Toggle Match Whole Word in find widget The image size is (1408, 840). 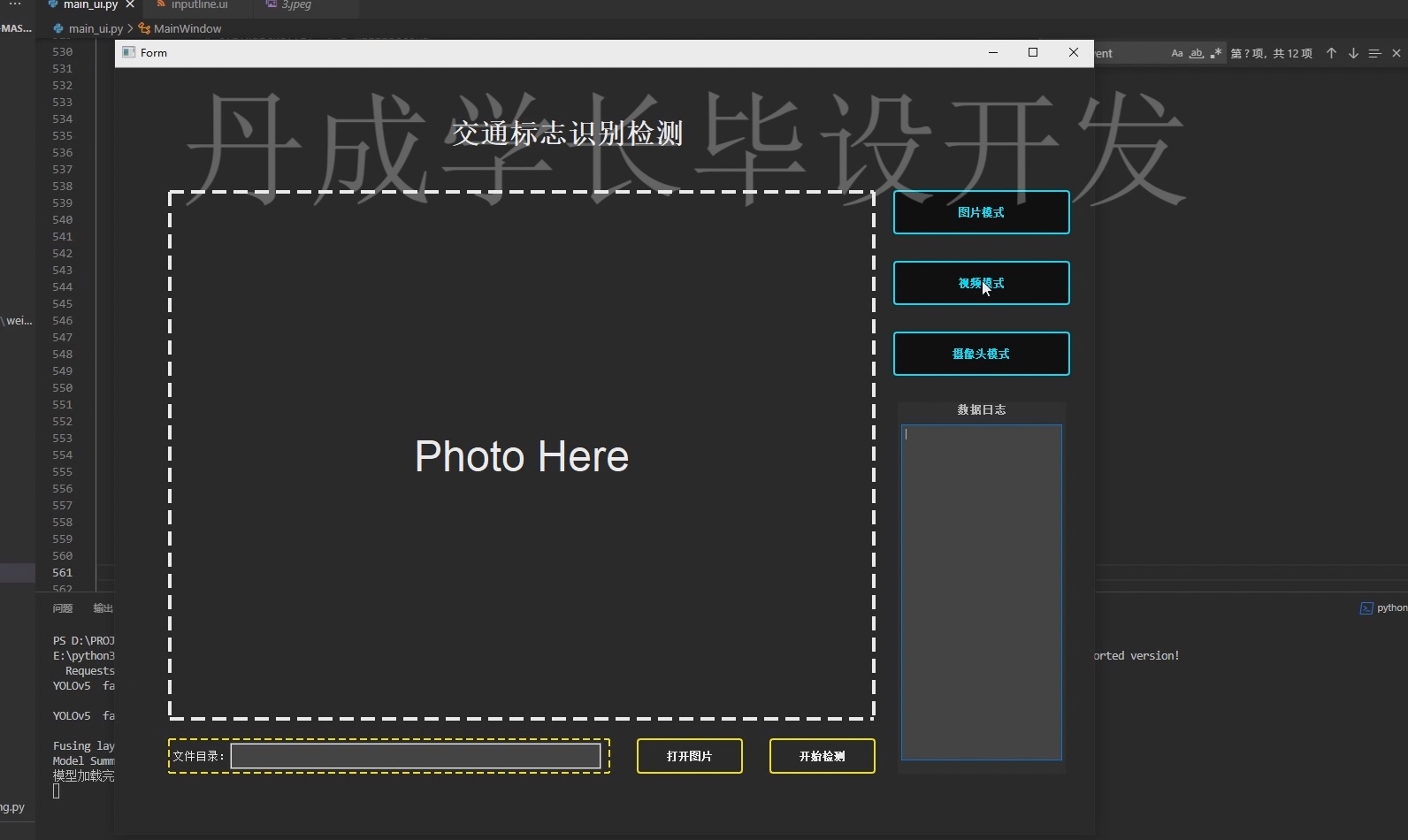1197,53
